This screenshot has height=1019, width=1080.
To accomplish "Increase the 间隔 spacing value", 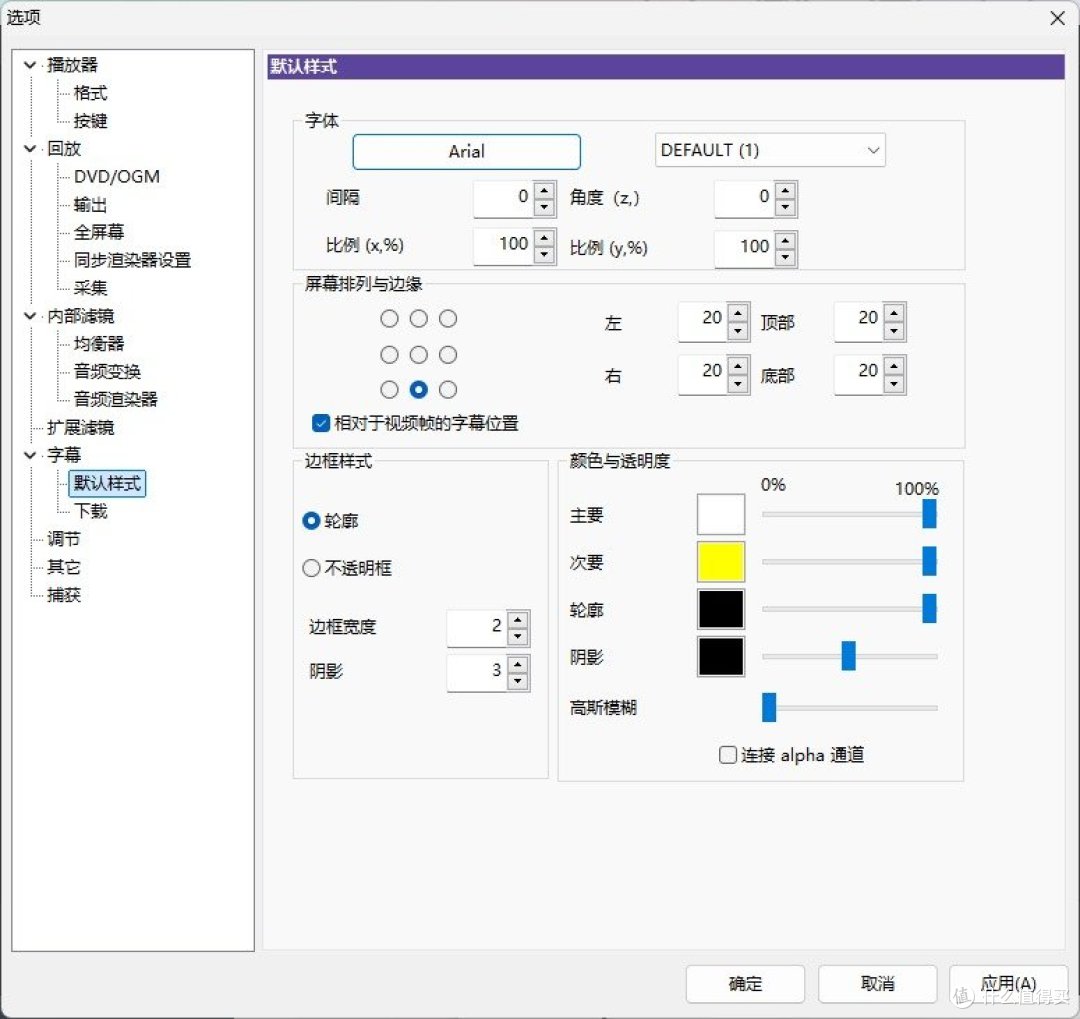I will coord(544,190).
